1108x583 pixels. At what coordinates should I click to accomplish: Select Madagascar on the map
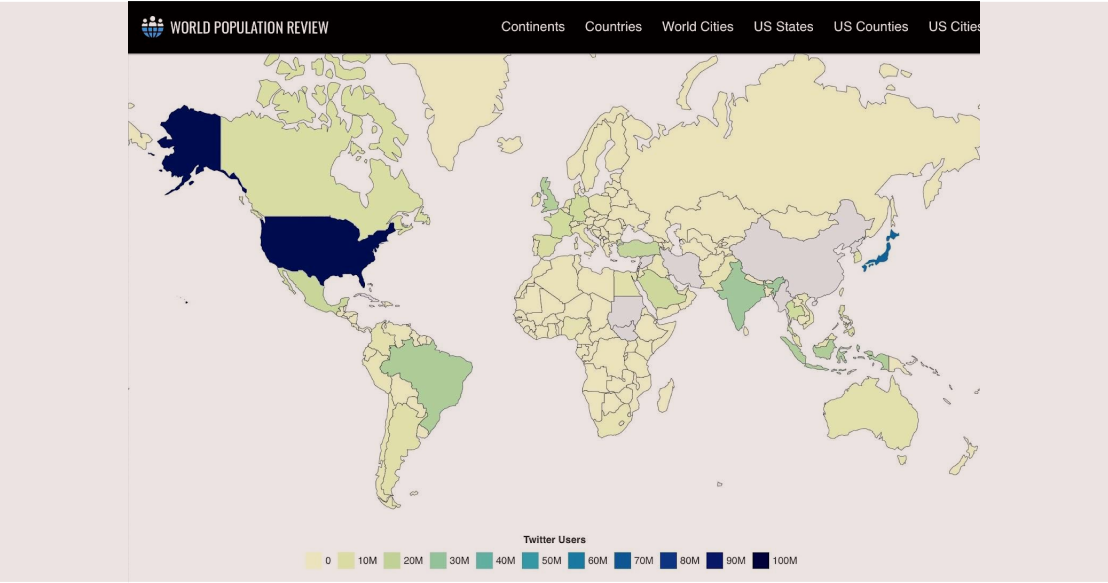point(666,396)
